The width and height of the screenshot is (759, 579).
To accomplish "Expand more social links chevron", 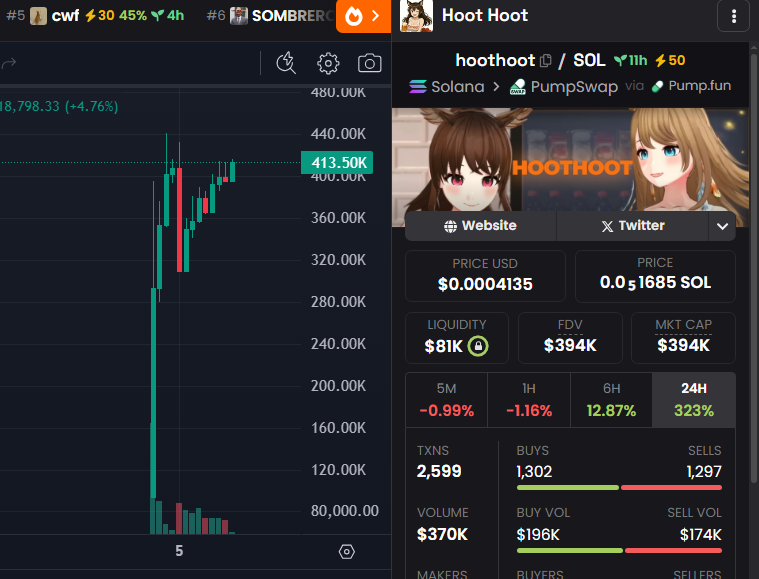I will 722,227.
